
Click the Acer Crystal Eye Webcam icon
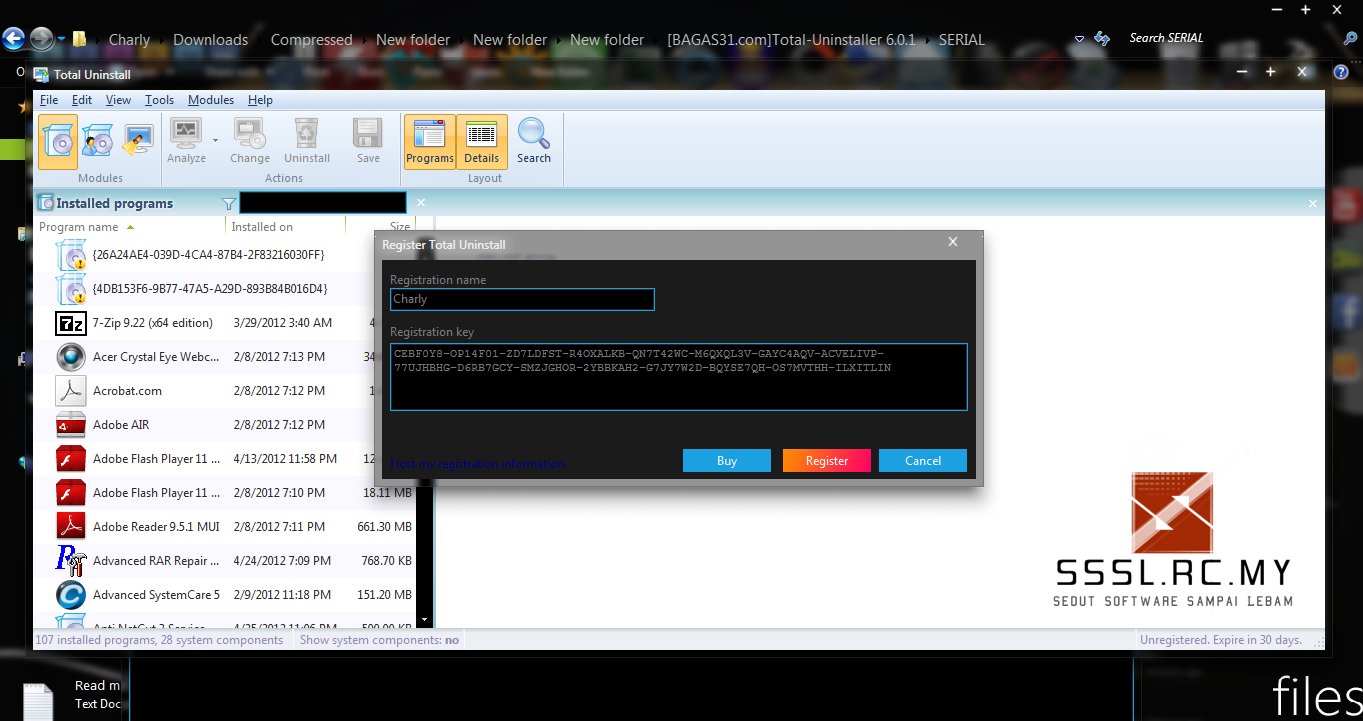71,357
